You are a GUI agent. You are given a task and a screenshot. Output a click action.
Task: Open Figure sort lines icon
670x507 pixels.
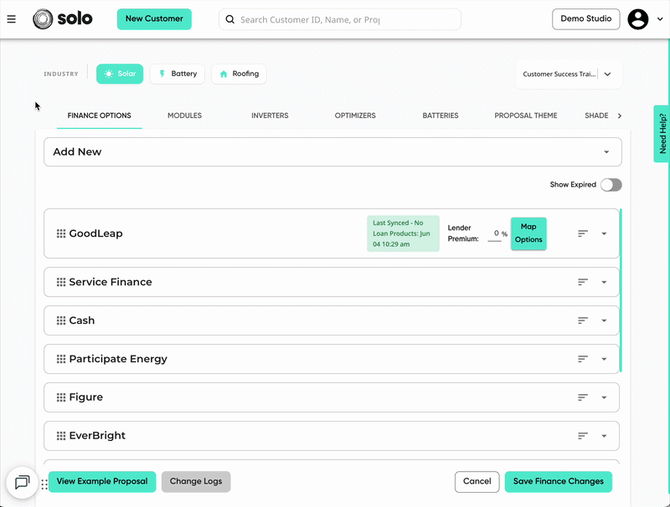pyautogui.click(x=583, y=397)
